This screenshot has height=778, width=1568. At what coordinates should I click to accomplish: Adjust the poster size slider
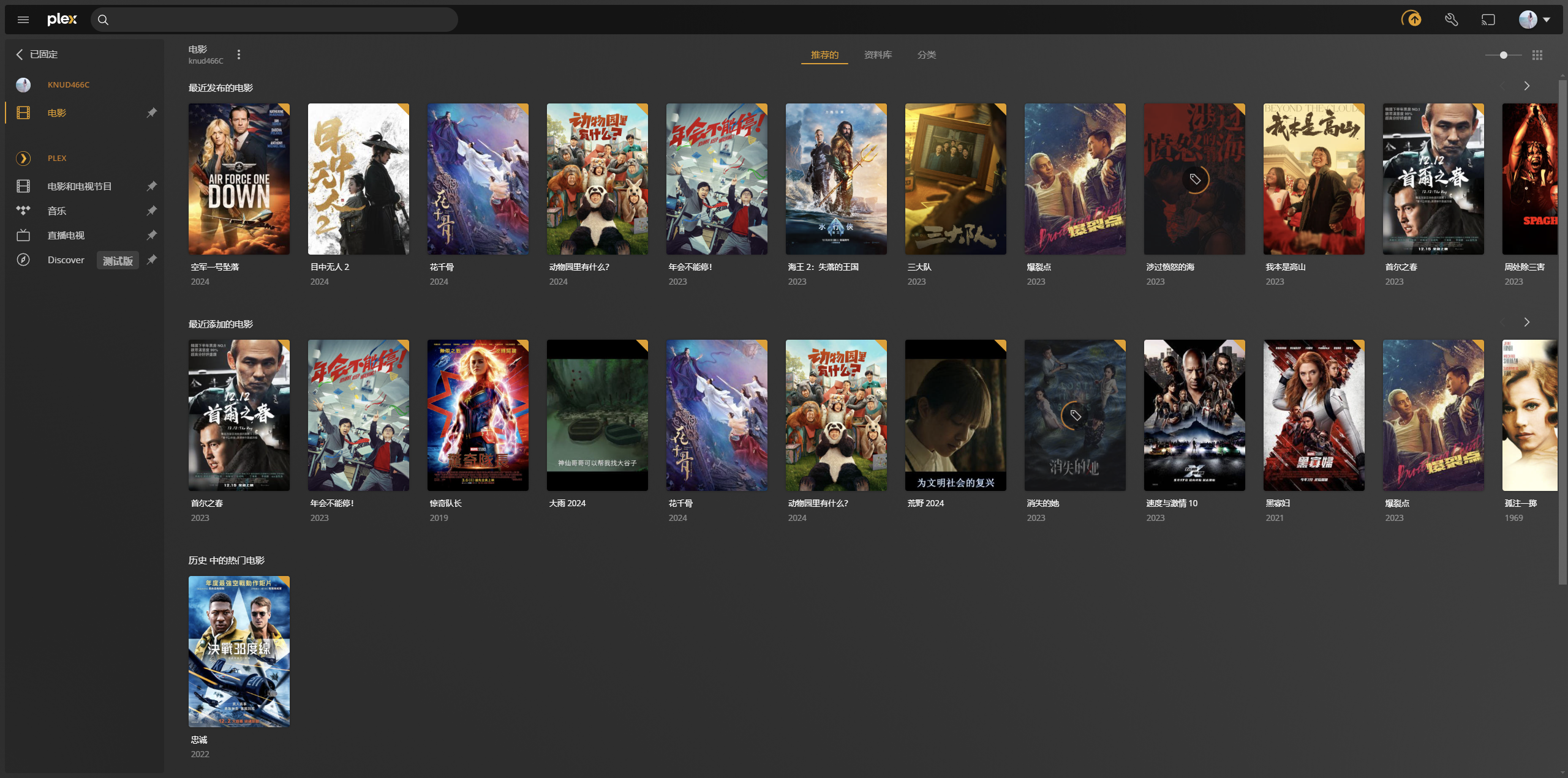pos(1504,55)
